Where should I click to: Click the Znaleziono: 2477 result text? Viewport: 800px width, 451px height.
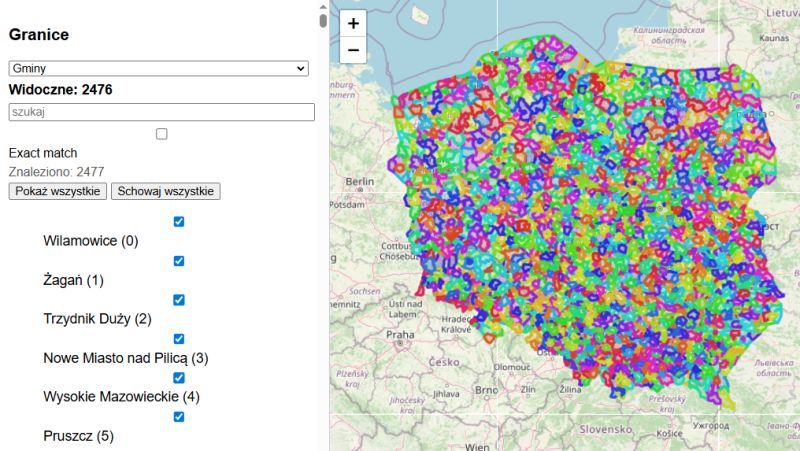pyautogui.click(x=57, y=172)
